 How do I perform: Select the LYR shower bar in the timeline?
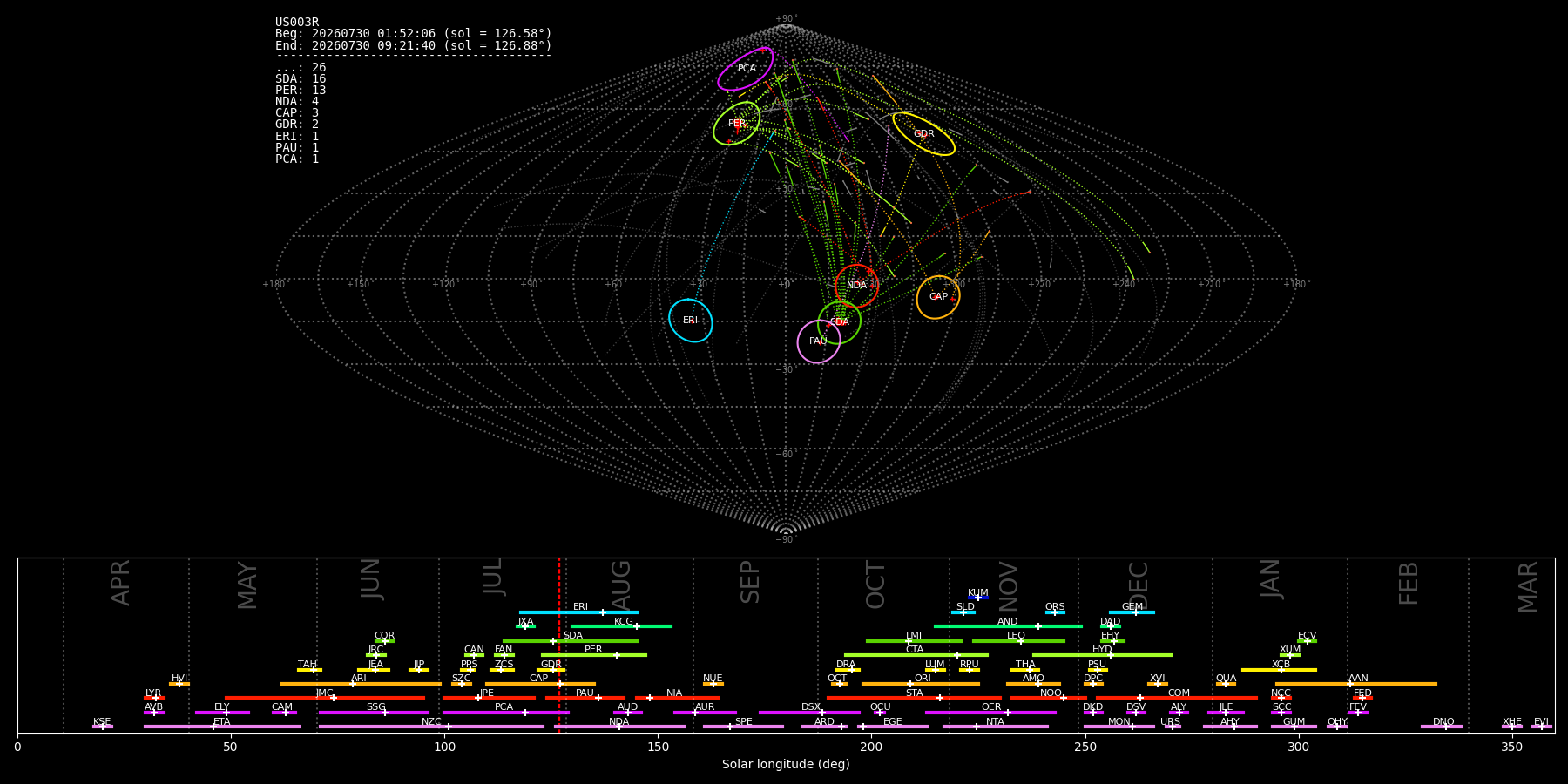coord(154,698)
